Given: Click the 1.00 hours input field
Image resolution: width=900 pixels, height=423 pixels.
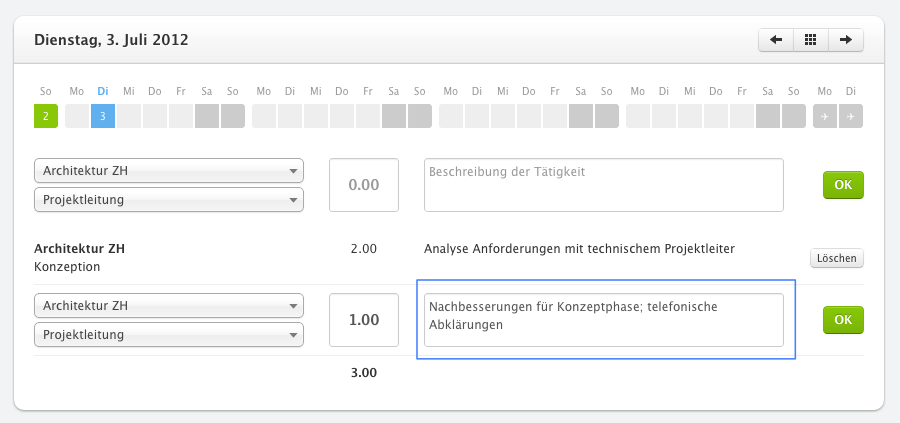Looking at the screenshot, I should (x=364, y=320).
